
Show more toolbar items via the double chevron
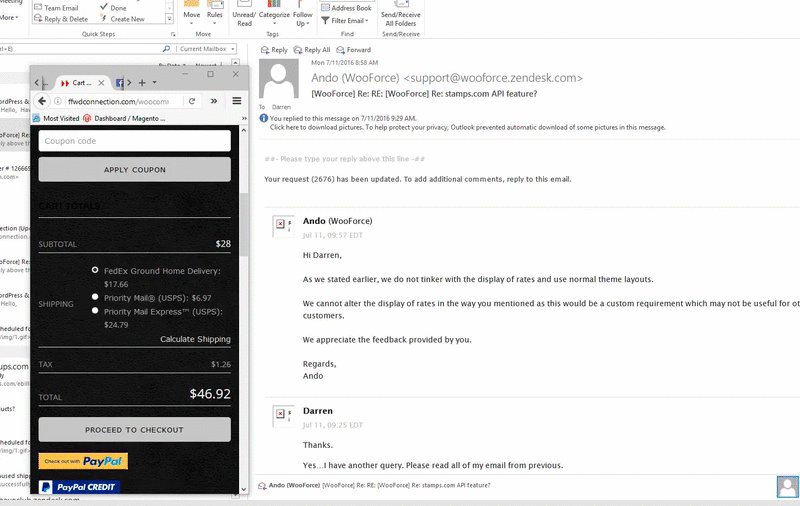(214, 101)
